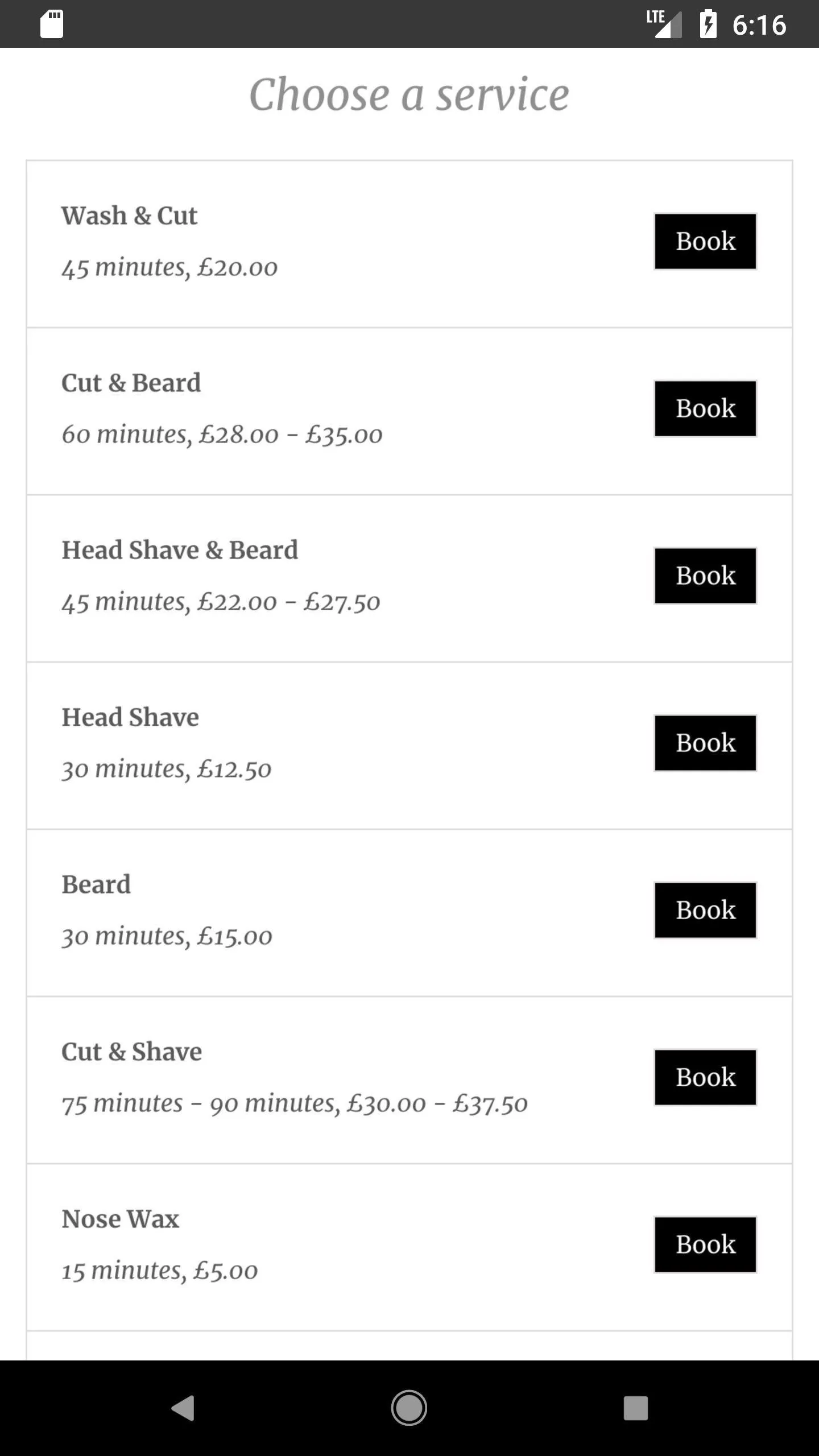Viewport: 819px width, 1456px height.
Task: Tap the Cut & Shave duration and price
Action: click(x=295, y=1104)
